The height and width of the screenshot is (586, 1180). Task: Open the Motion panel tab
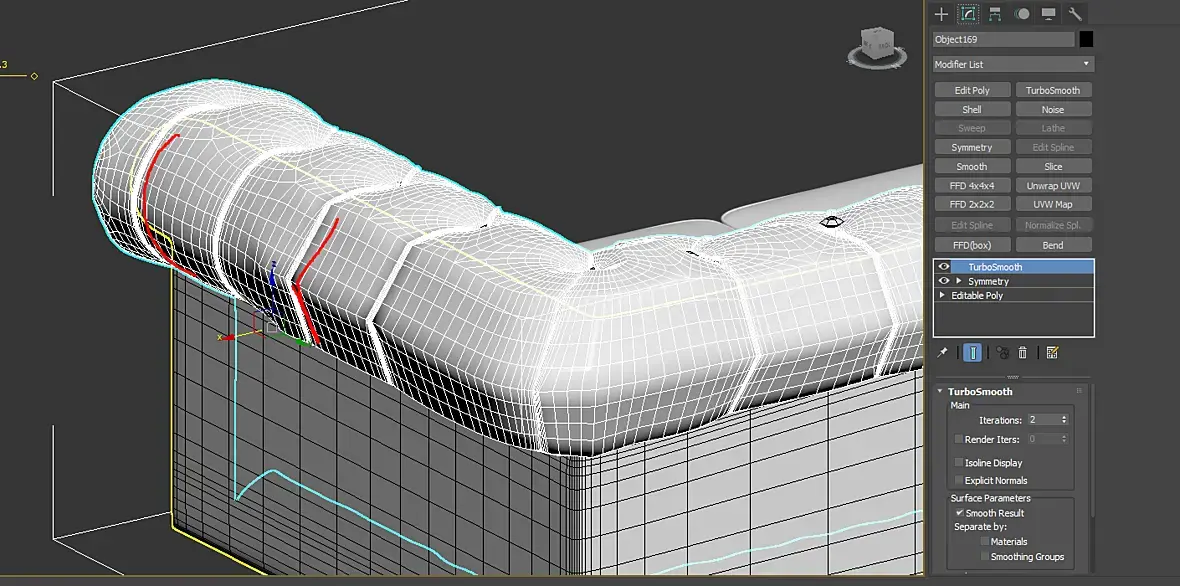[1022, 14]
